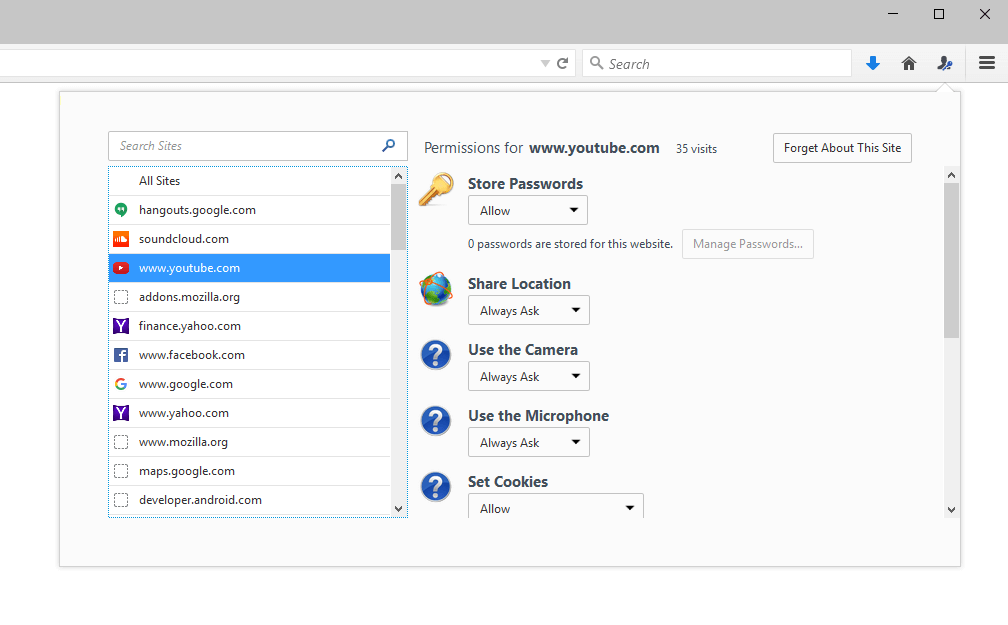Click the Hangouts favicon

(121, 210)
